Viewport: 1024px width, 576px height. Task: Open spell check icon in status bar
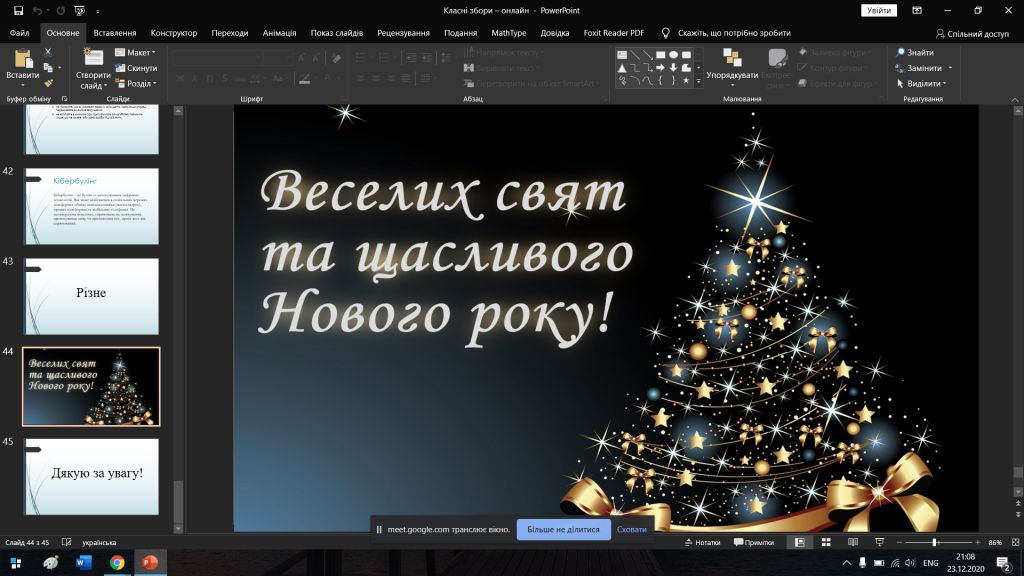point(66,543)
